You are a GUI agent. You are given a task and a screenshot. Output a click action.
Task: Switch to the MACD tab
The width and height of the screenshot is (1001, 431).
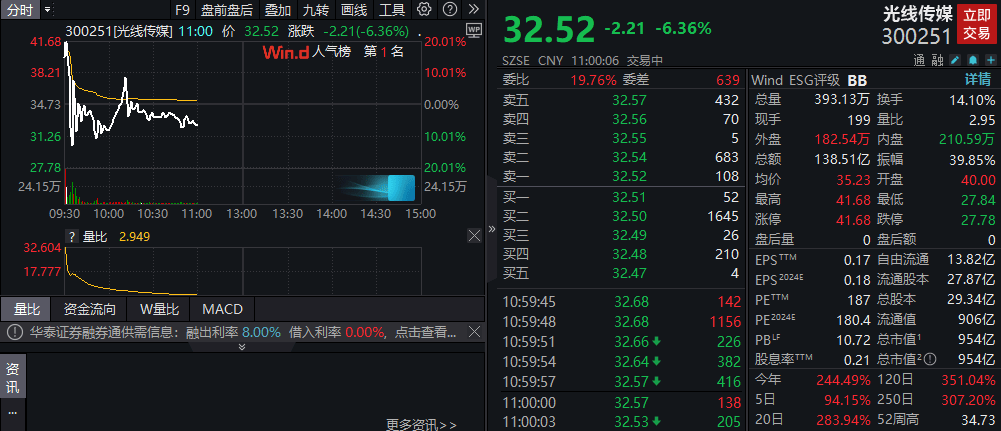pos(222,310)
